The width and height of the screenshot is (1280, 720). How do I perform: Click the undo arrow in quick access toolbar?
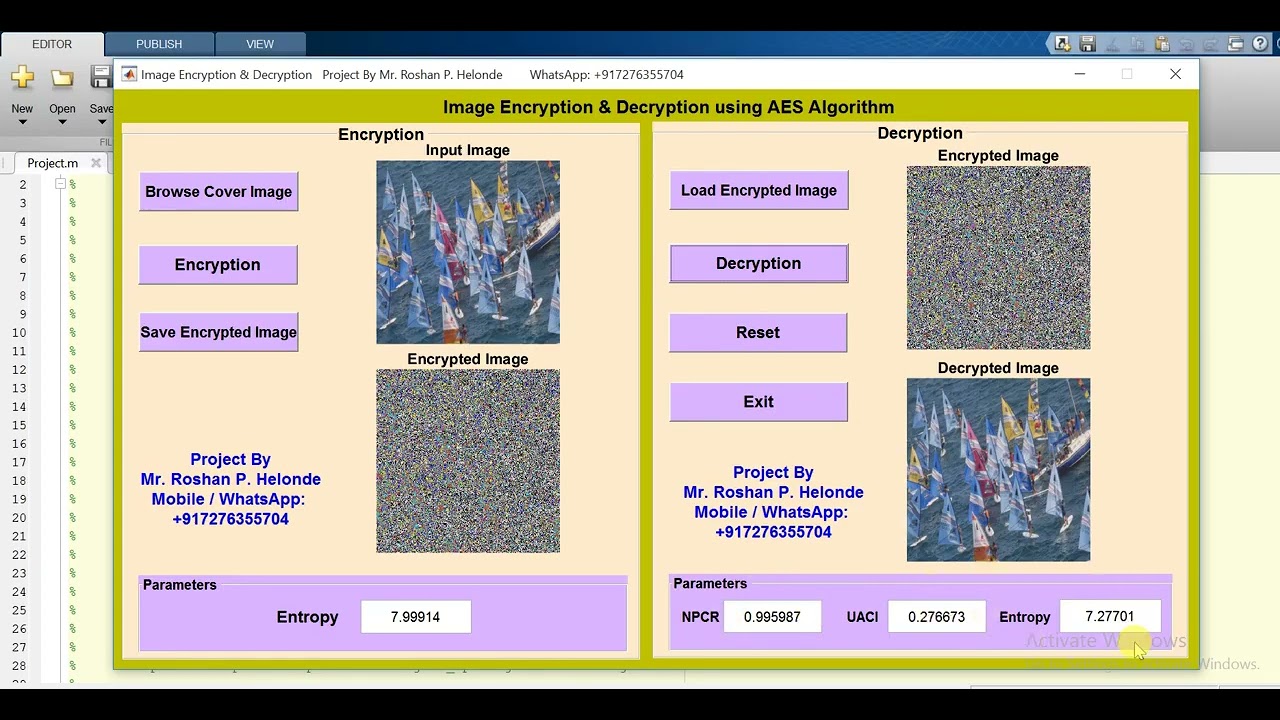[1186, 44]
